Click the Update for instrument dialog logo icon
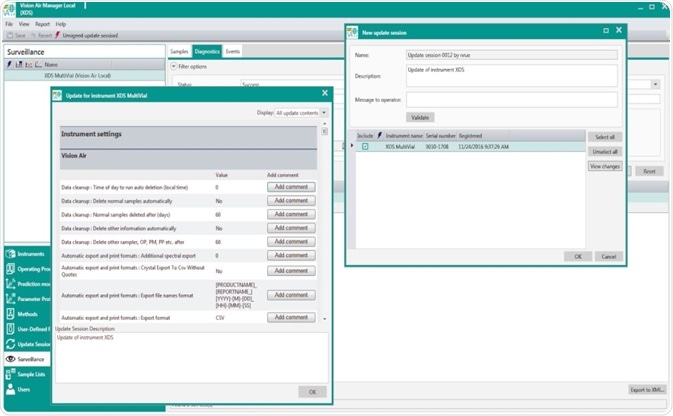The width and height of the screenshot is (673, 416). coord(57,95)
